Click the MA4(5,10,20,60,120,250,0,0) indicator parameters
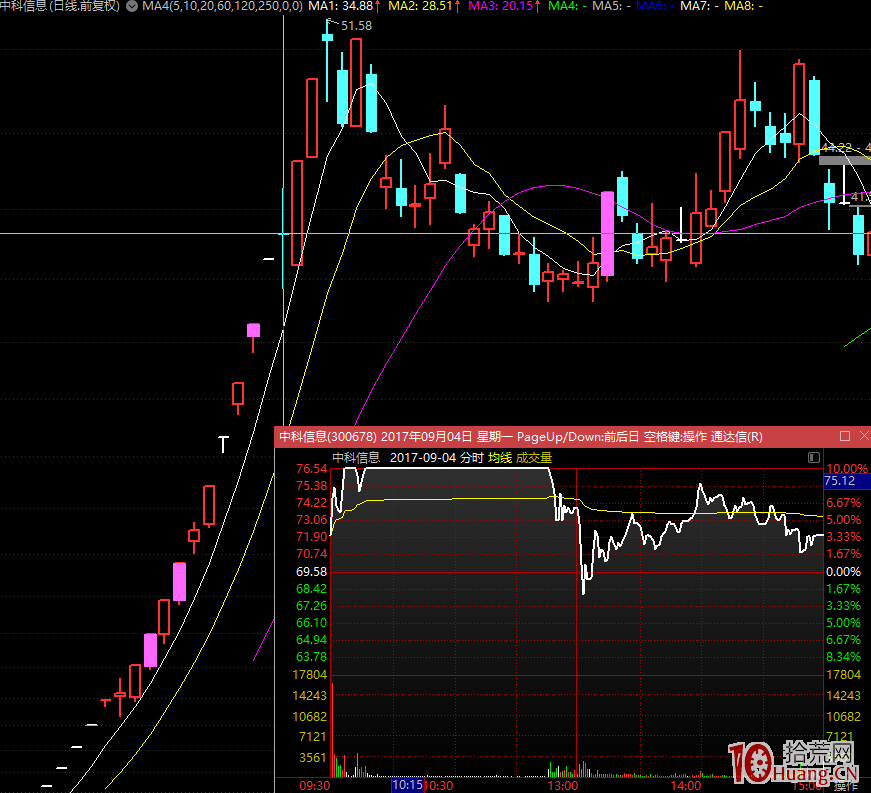Image resolution: width=871 pixels, height=793 pixels. 222,6
